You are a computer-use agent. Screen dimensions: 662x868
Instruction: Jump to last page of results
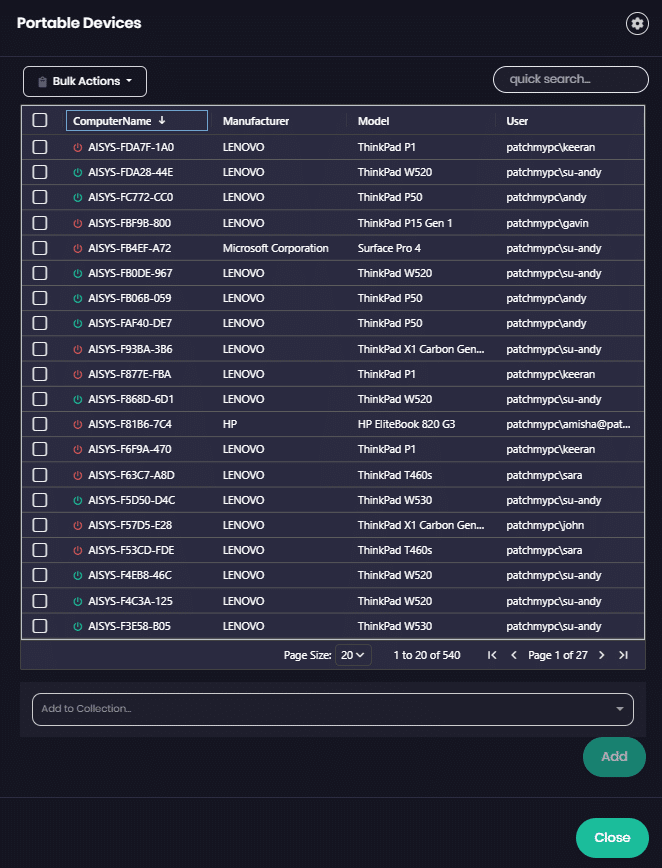pyautogui.click(x=623, y=655)
